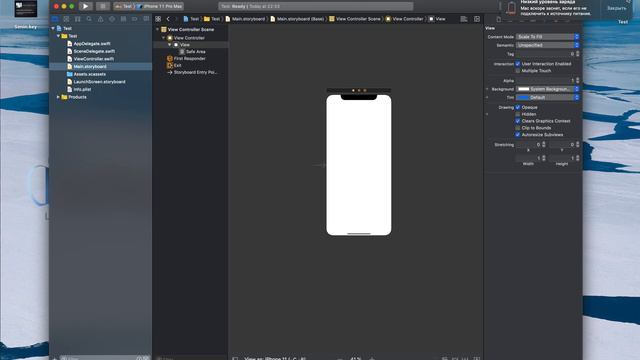
Task: Open the Test navigator diamond icon
Action: 112,19
